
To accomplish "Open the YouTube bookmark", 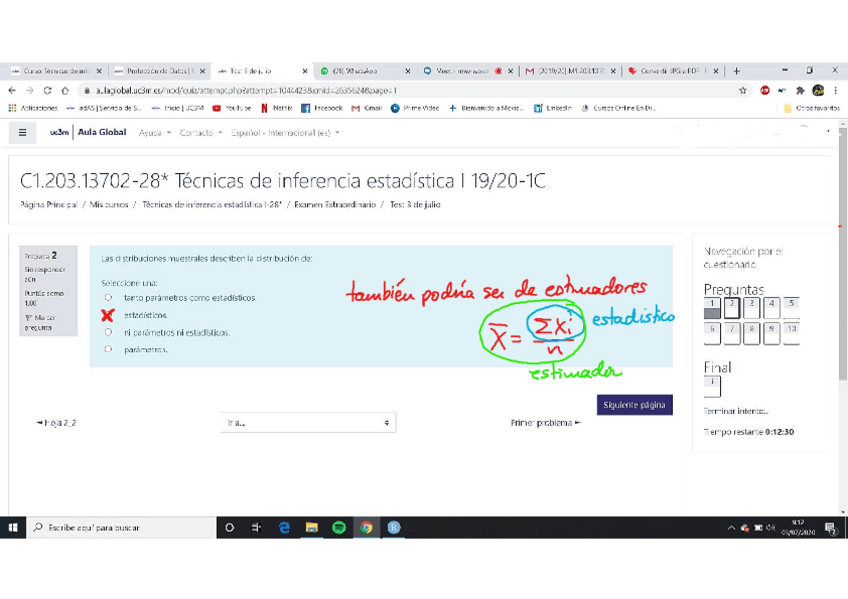I will click(x=231, y=108).
